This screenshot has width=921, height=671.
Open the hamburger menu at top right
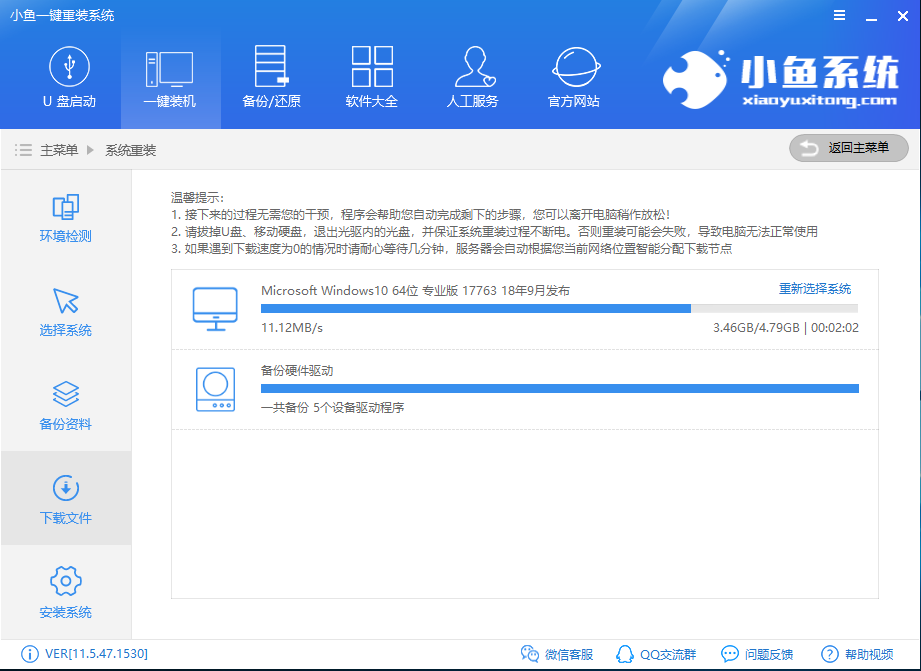(838, 15)
